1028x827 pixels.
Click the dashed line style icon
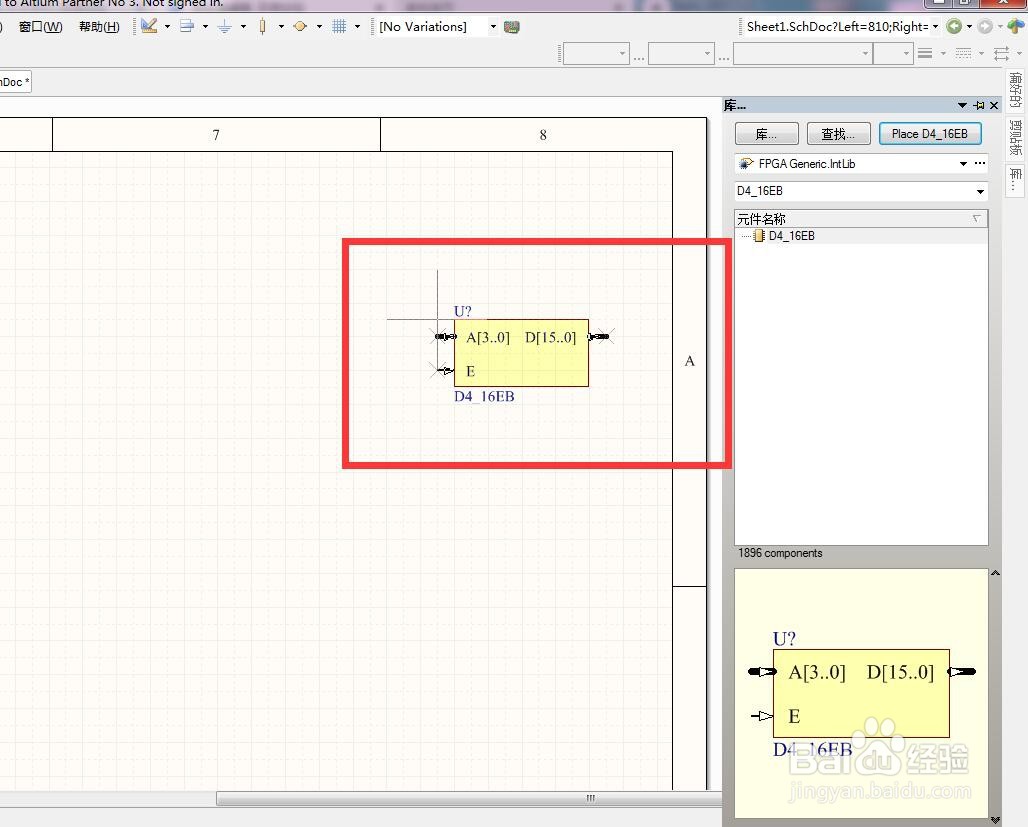pos(963,53)
